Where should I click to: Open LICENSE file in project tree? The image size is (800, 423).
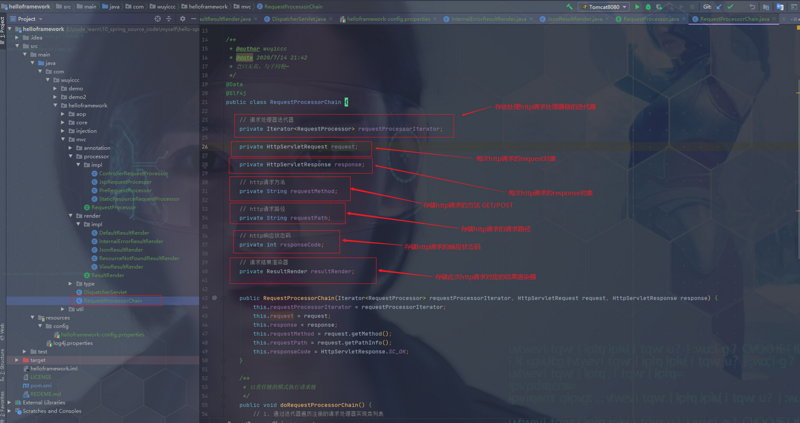41,377
